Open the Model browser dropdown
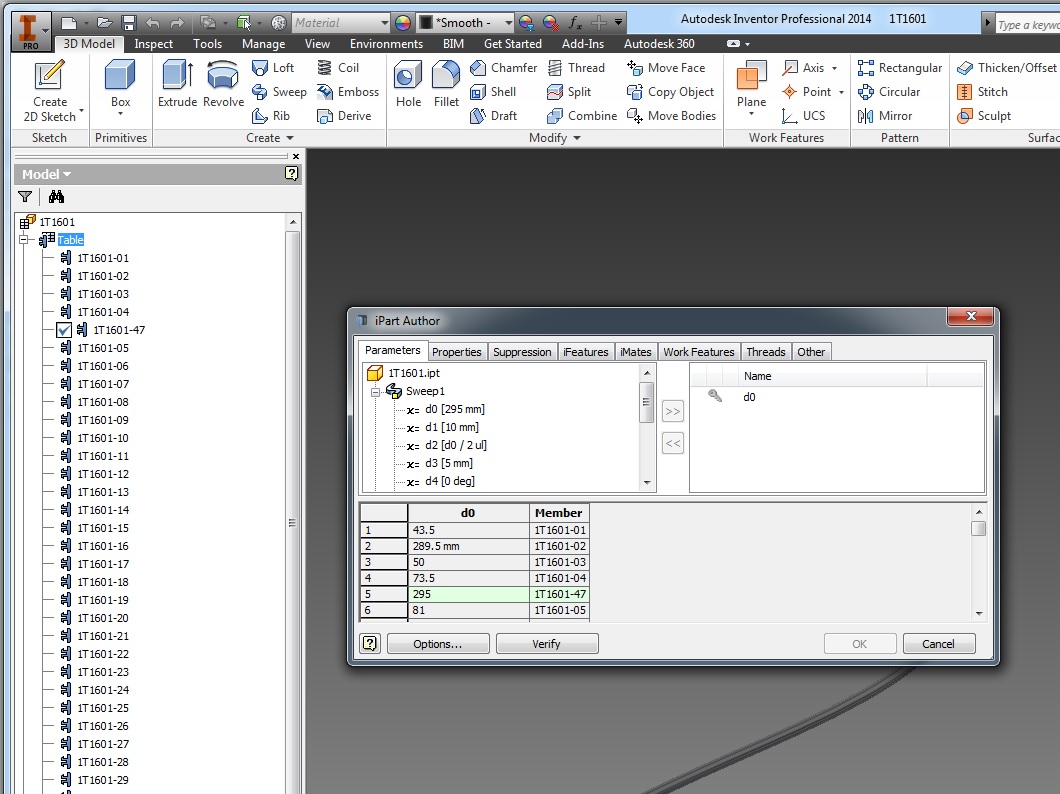1060x794 pixels. pyautogui.click(x=46, y=174)
